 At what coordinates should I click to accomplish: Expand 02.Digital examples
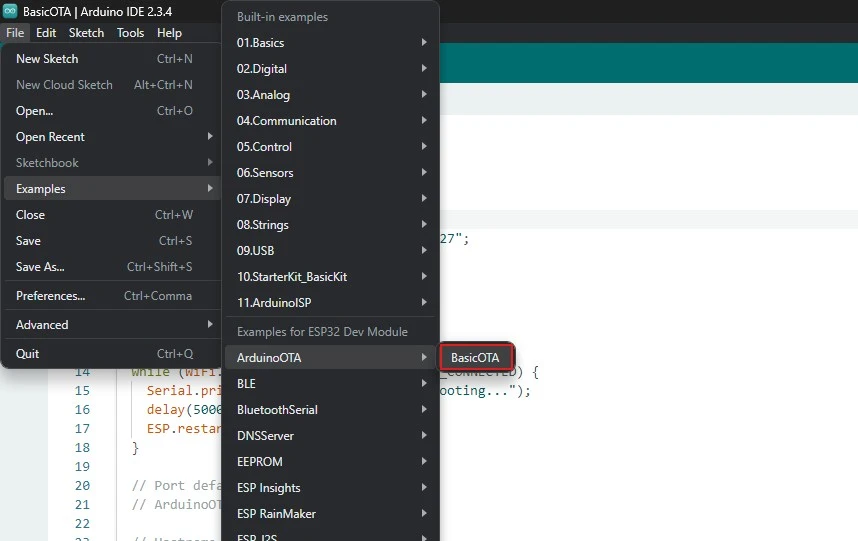(331, 68)
